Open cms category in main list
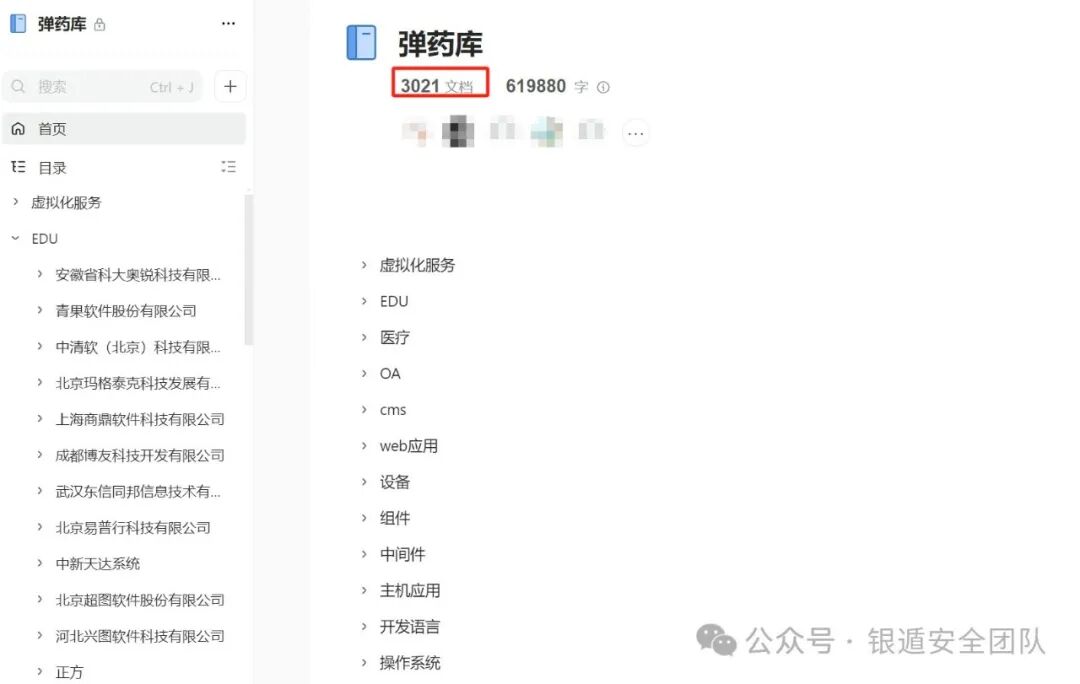This screenshot has height=684, width=1080. tap(393, 410)
